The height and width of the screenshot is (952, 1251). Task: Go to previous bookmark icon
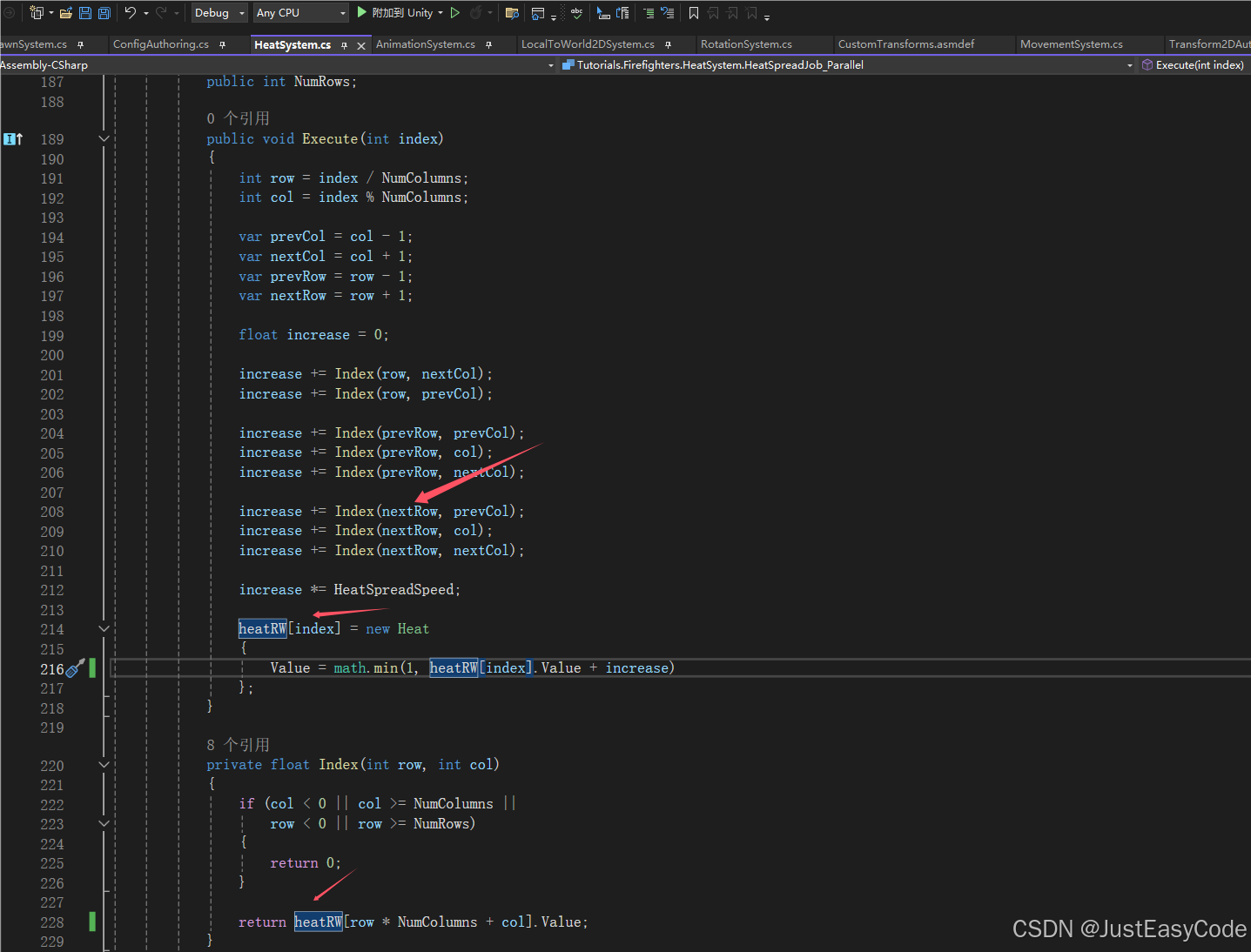[713, 12]
